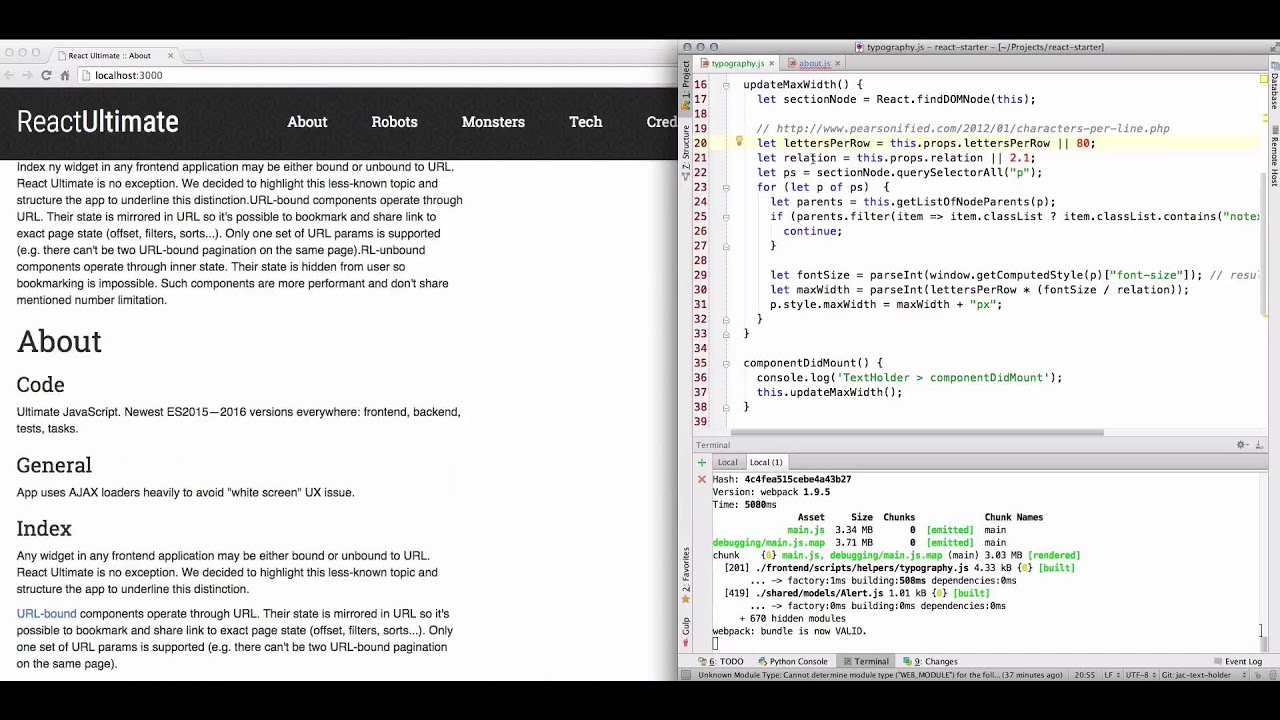Open the About page in navbar

coord(307,122)
